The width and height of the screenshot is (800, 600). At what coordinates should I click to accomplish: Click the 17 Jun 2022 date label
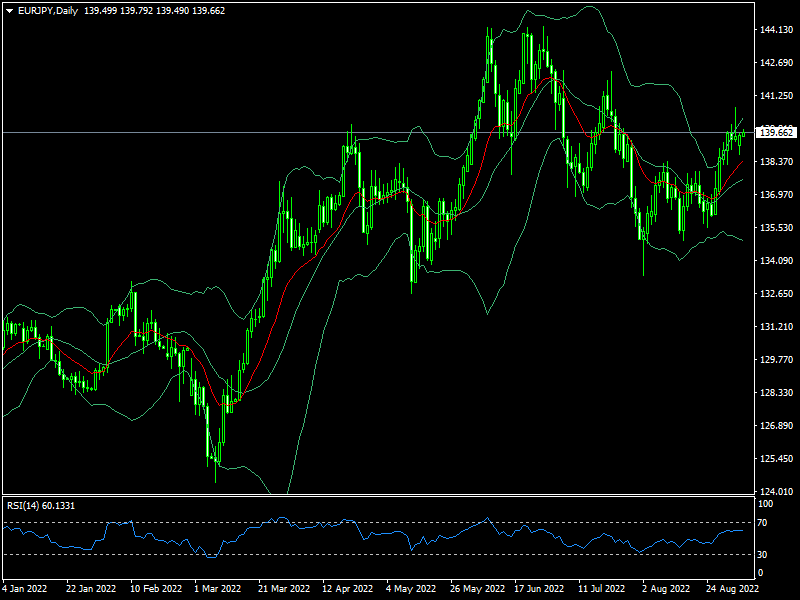tap(539, 588)
